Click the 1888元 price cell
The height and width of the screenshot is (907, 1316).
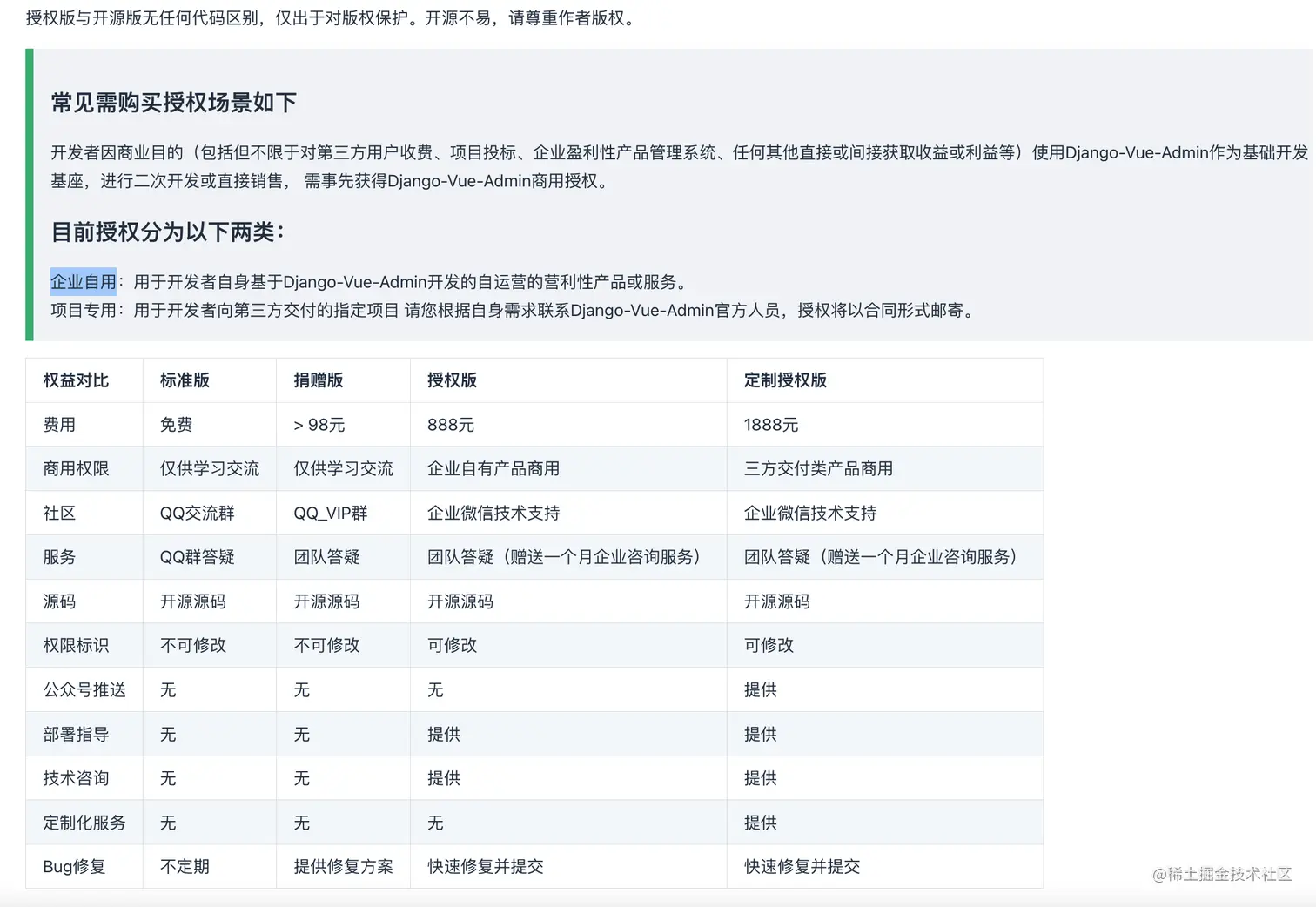(770, 424)
